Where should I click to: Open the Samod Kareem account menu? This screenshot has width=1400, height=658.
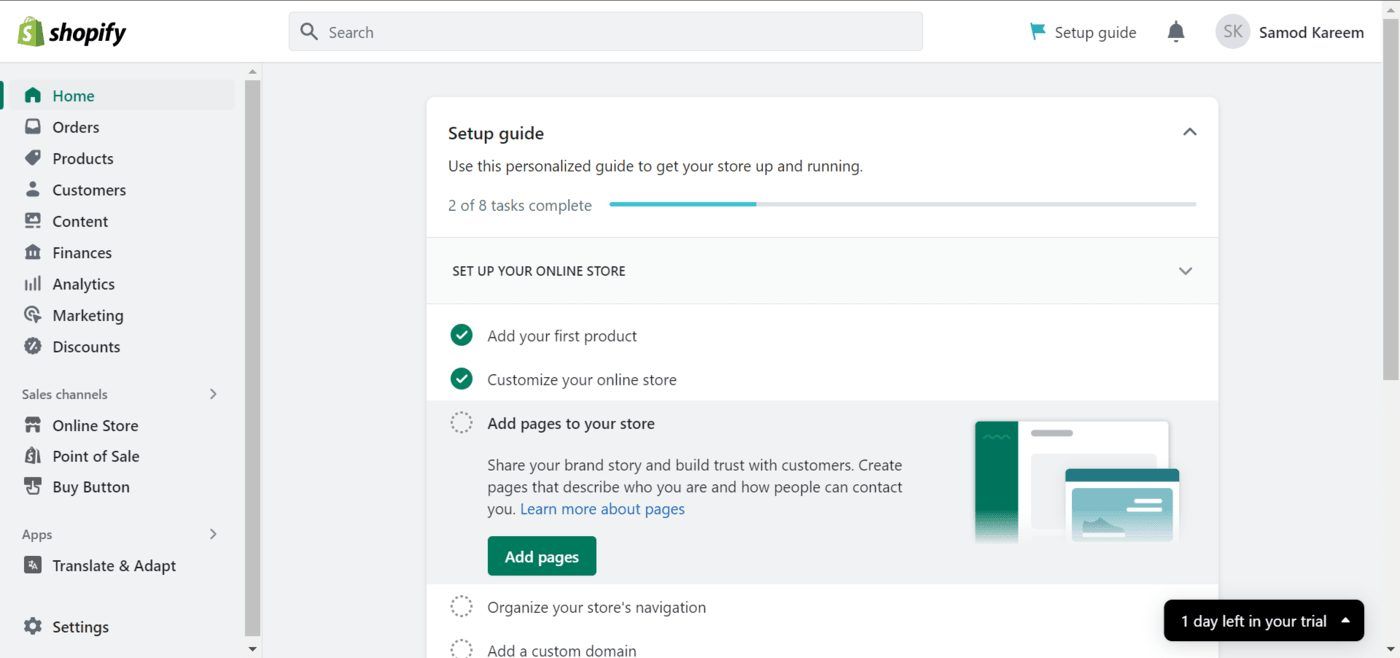tap(1290, 32)
